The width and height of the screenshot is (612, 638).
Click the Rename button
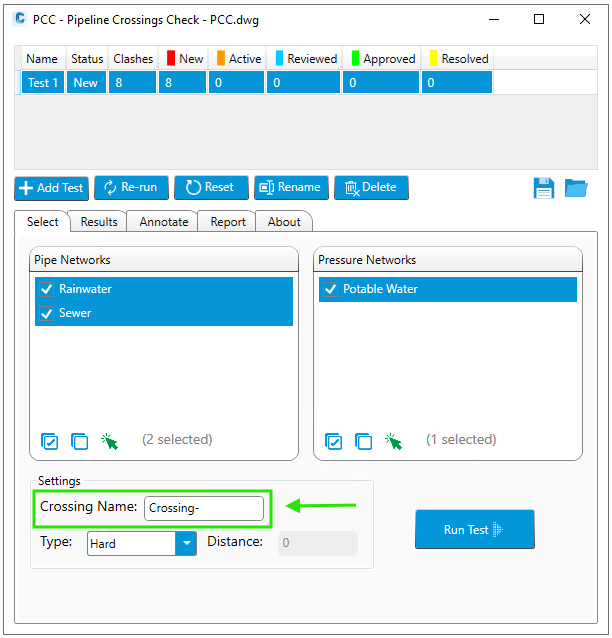[x=291, y=188]
